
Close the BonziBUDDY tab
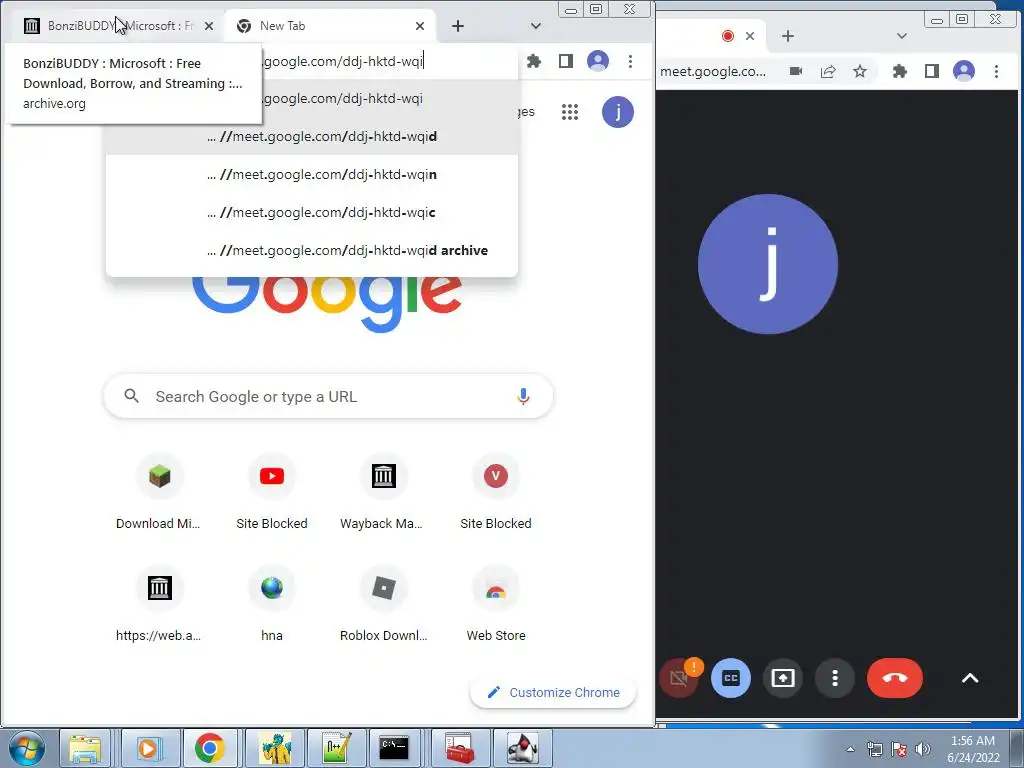(208, 26)
